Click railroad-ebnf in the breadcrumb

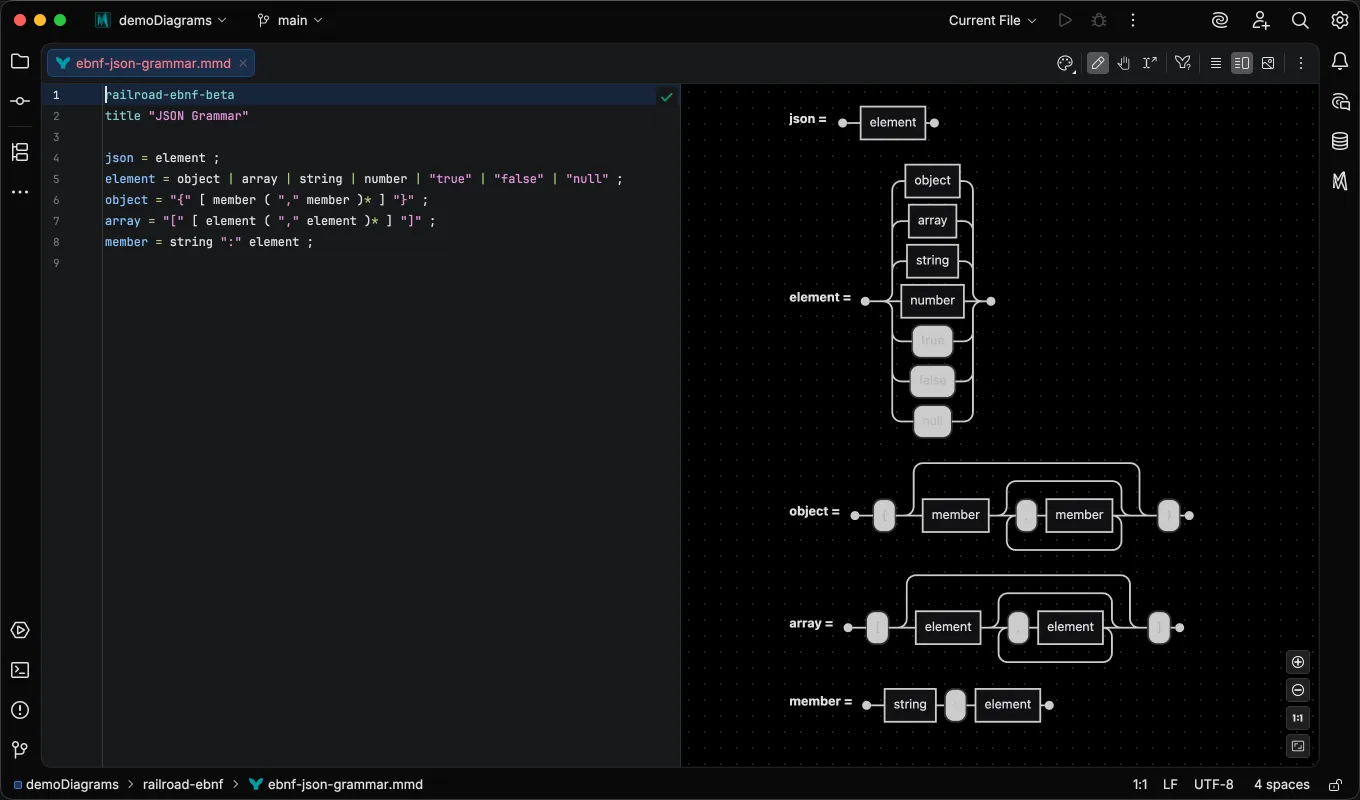click(183, 784)
